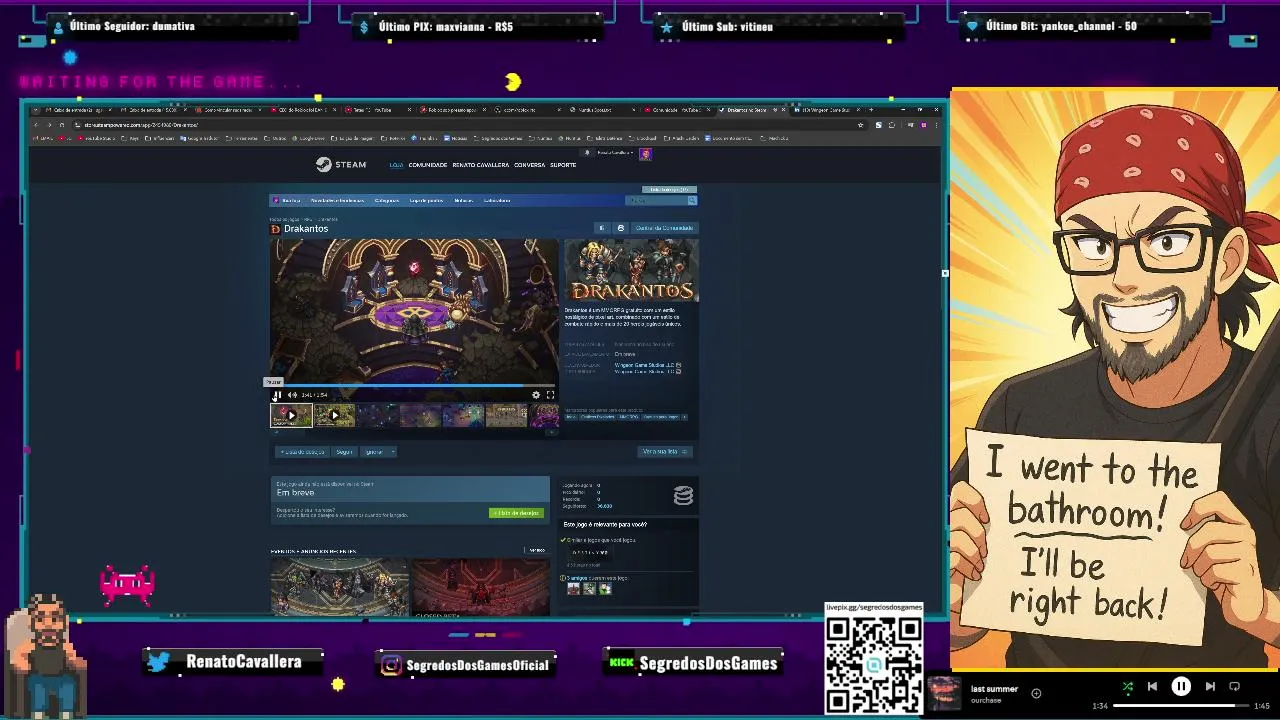Screen dimensions: 1280x720
Task: Open the Categorias store tab
Action: click(x=387, y=200)
